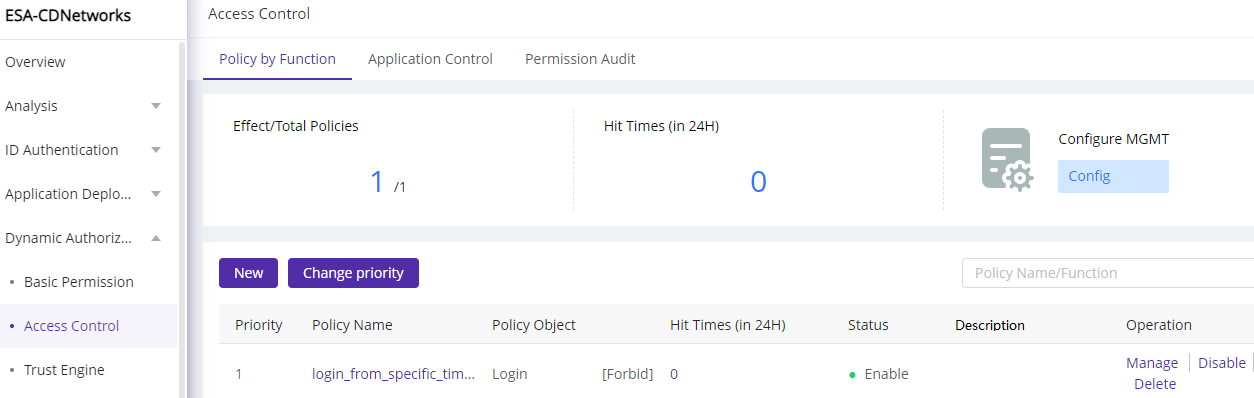
Task: Click the sidebar vertical scrollbar
Action: [181, 220]
